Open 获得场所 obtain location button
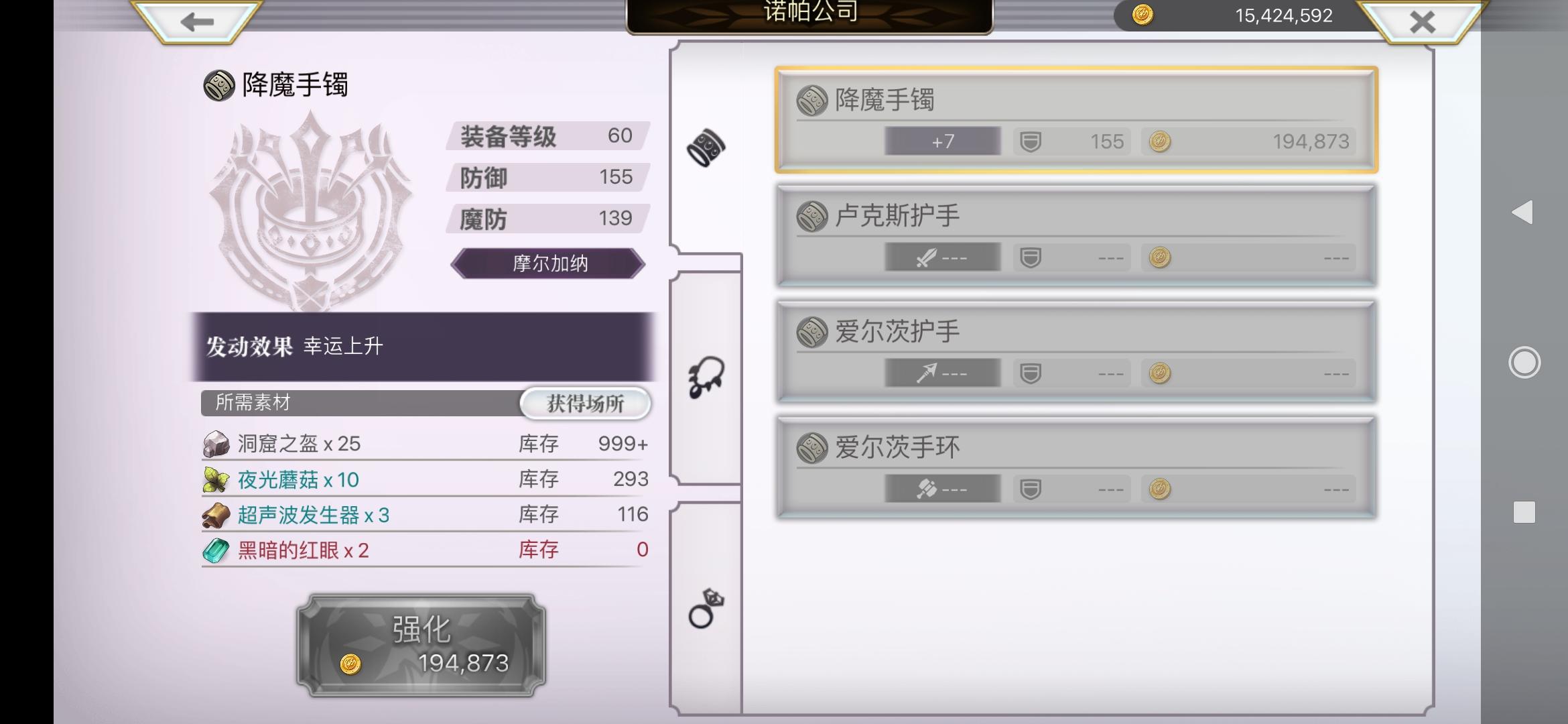The width and height of the screenshot is (1568, 724). (x=585, y=404)
